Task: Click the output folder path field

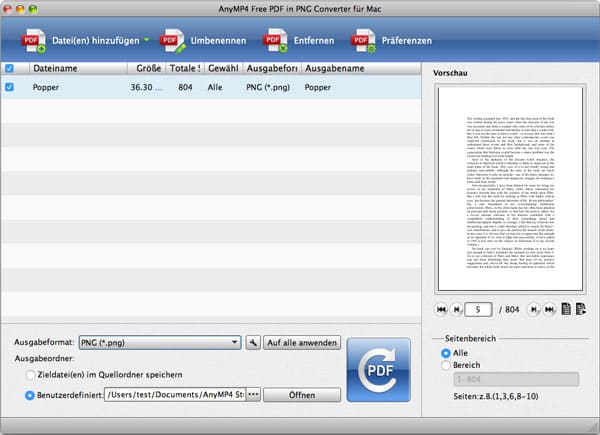Action: pos(175,395)
